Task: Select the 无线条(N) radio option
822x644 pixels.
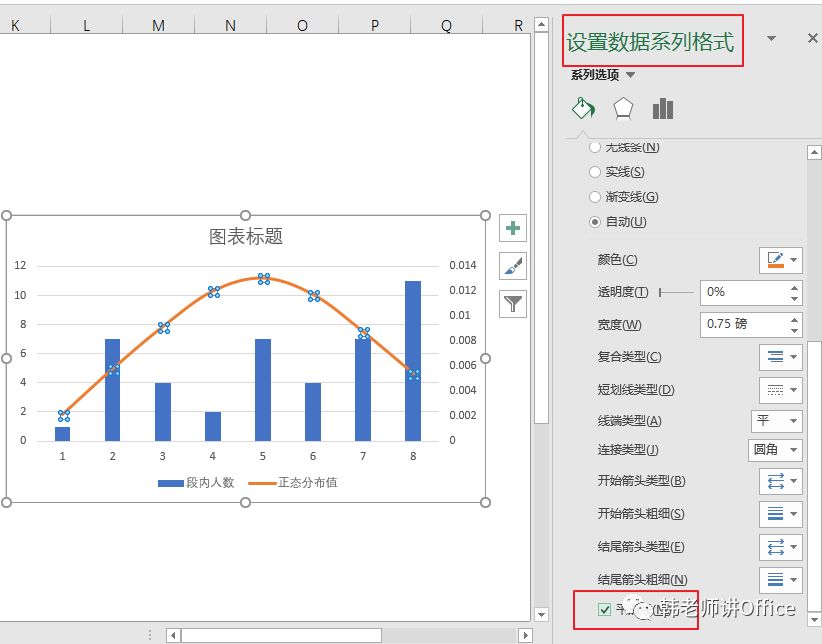Action: [594, 147]
